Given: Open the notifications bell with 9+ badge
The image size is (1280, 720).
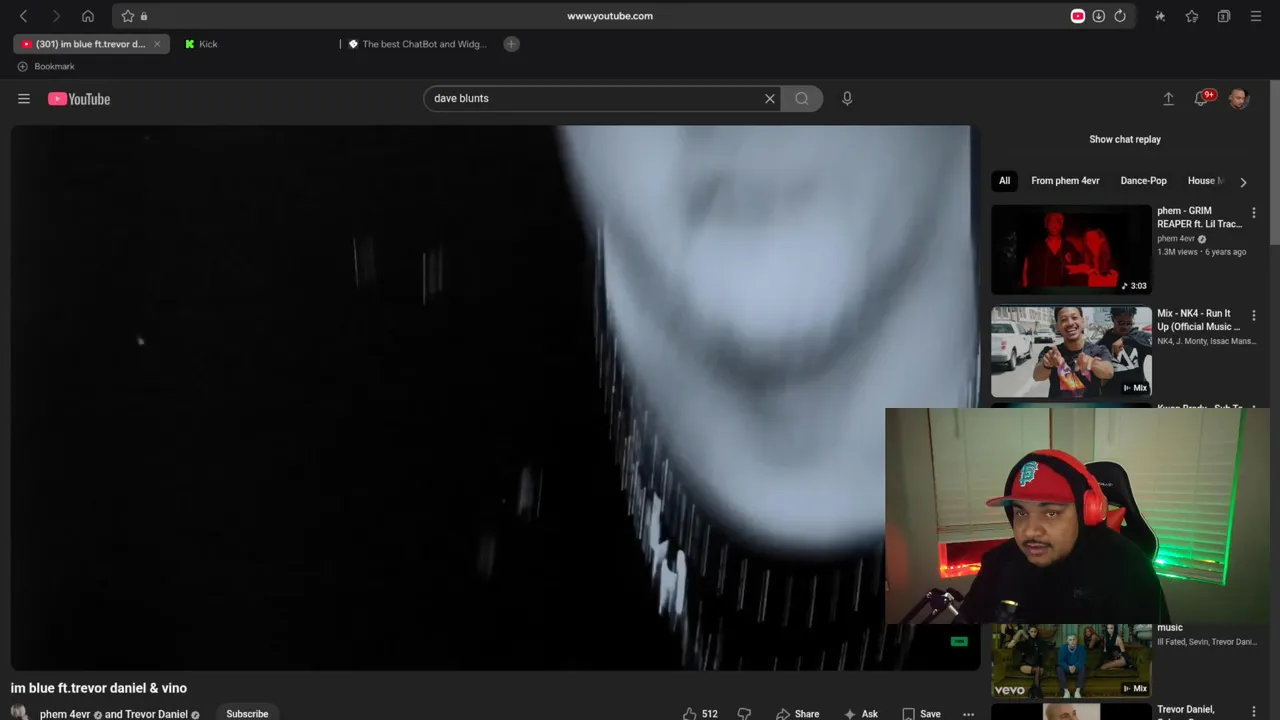Looking at the screenshot, I should coord(1203,98).
